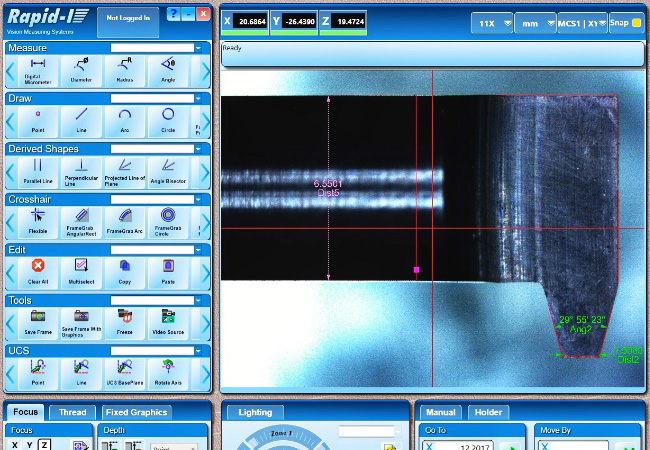The height and width of the screenshot is (450, 650).
Task: Choose the Angle measurement tool
Action: (x=167, y=70)
